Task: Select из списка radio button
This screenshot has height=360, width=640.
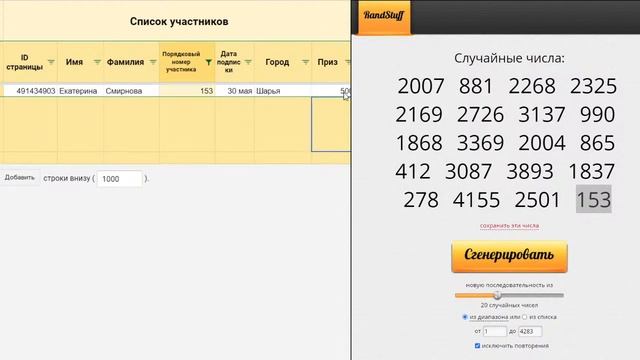Action: pyautogui.click(x=524, y=317)
